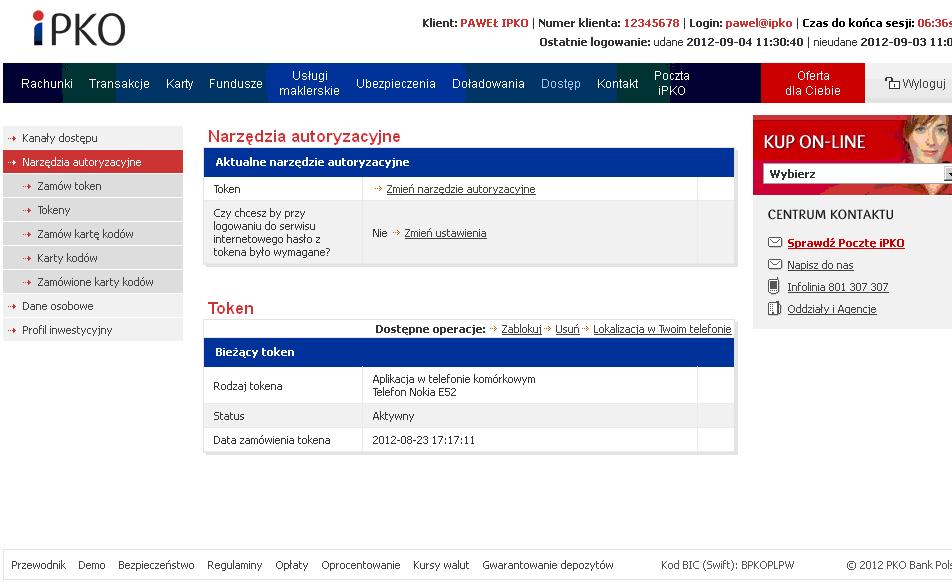Open Zamów kartę kodów in the sidebar
Image resolution: width=952 pixels, height=584 pixels.
point(93,234)
